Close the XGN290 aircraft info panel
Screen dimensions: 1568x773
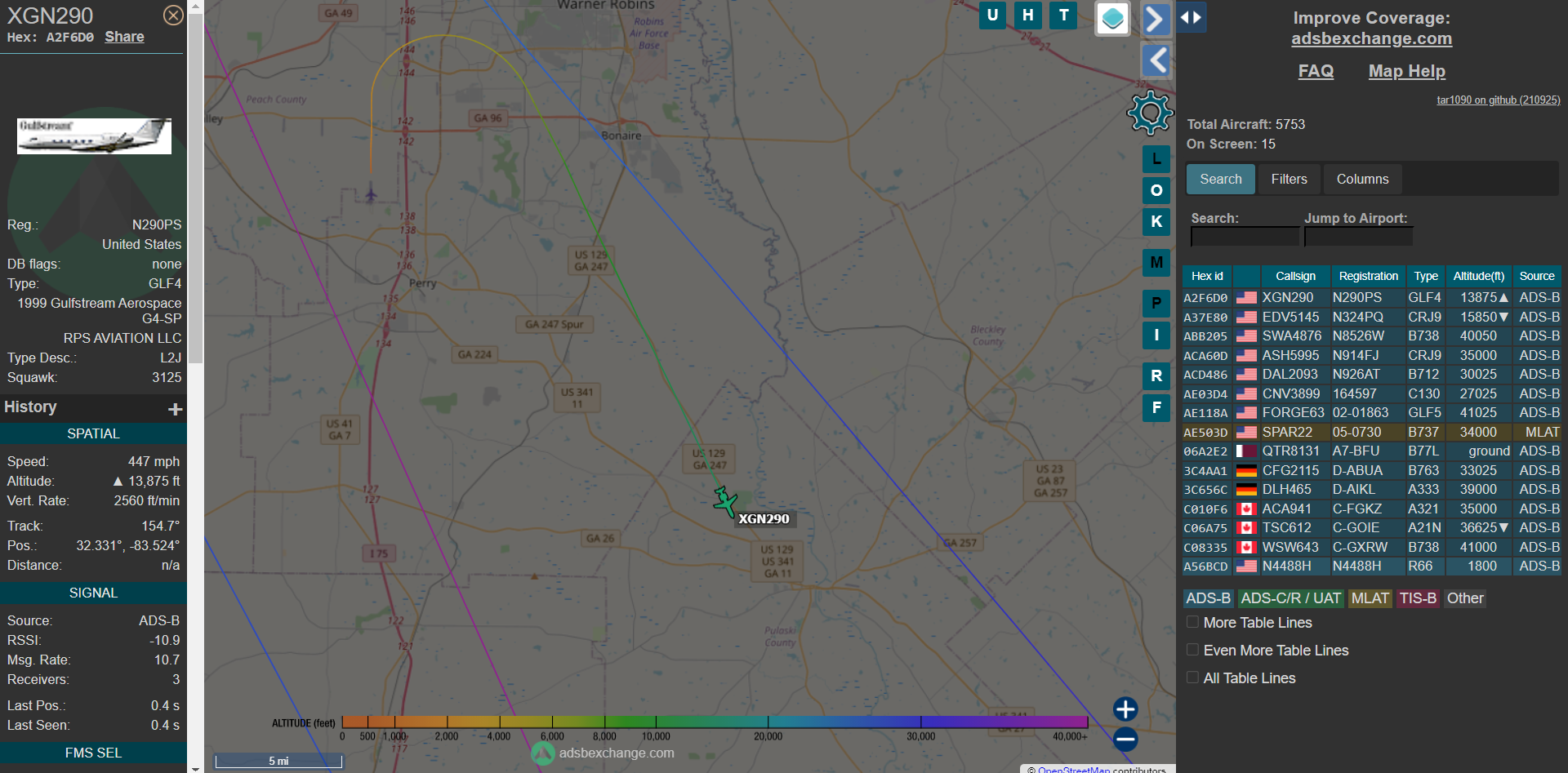pyautogui.click(x=173, y=15)
